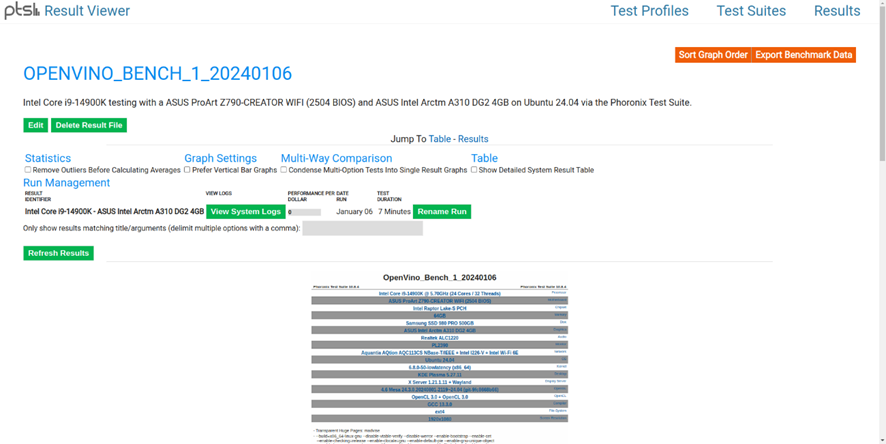
Task: Click the 'ext4' file-system row
Action: click(440, 412)
